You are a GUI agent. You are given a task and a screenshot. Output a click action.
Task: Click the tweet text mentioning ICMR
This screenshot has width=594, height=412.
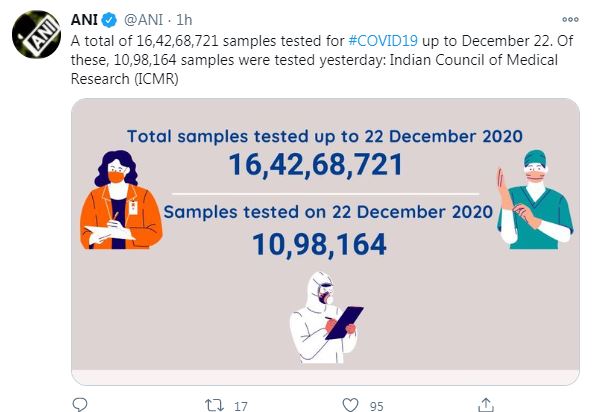[x=322, y=60]
